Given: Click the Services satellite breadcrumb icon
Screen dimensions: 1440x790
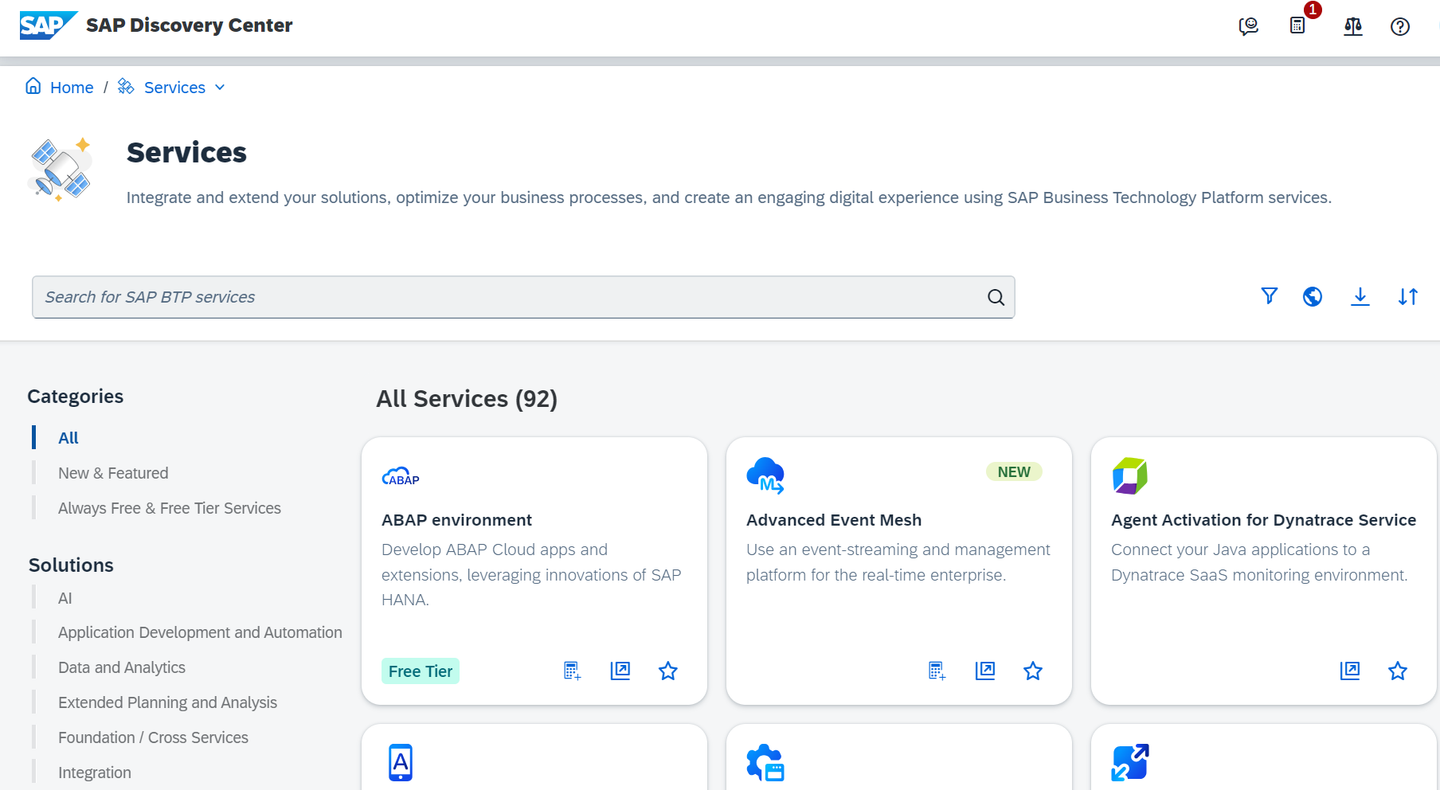Looking at the screenshot, I should point(126,87).
